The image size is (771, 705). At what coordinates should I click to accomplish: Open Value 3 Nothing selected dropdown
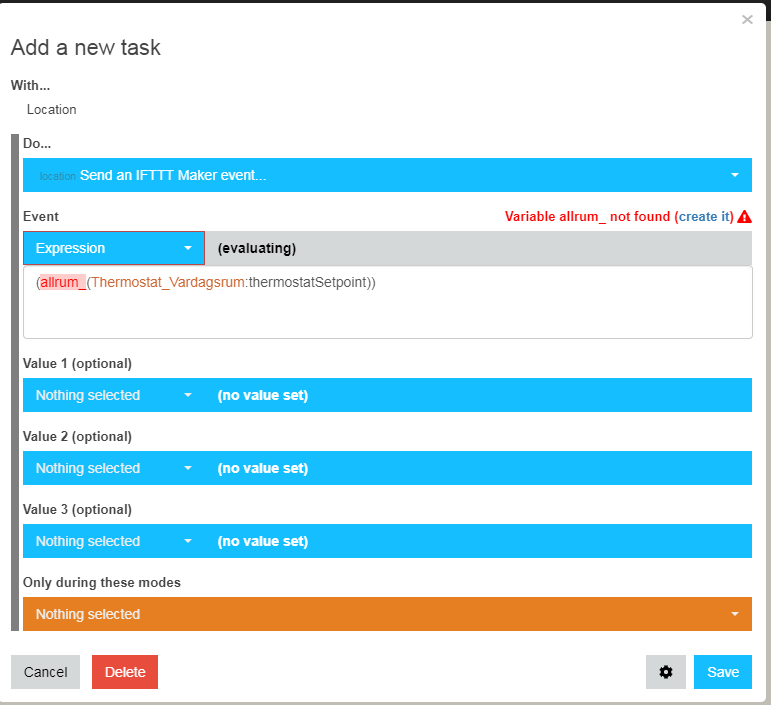tap(114, 541)
